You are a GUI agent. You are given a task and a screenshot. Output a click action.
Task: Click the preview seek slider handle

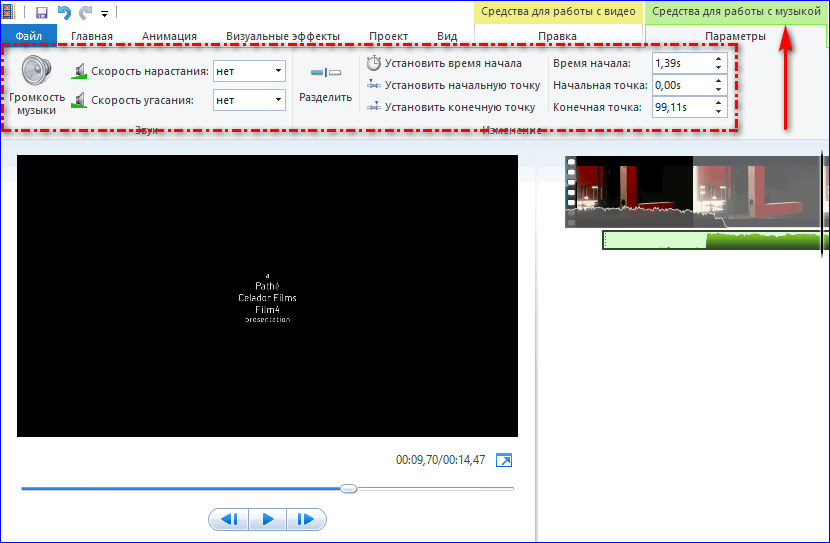click(x=348, y=489)
